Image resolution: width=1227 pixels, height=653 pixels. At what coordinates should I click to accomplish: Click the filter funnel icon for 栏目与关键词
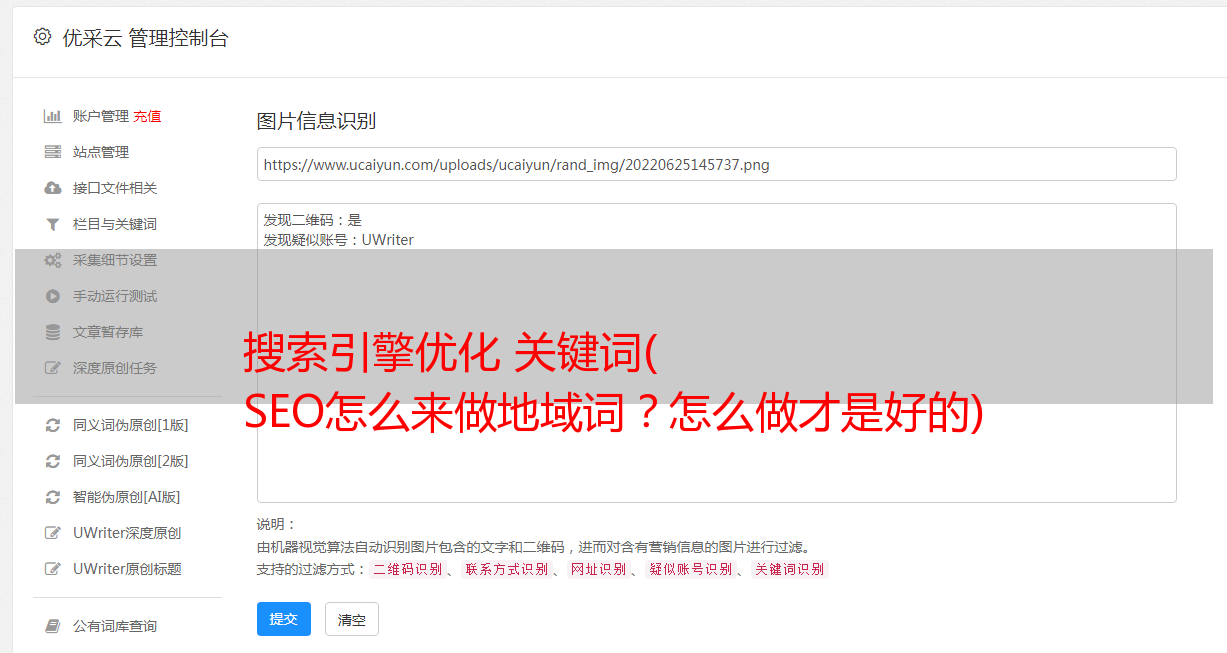point(53,224)
